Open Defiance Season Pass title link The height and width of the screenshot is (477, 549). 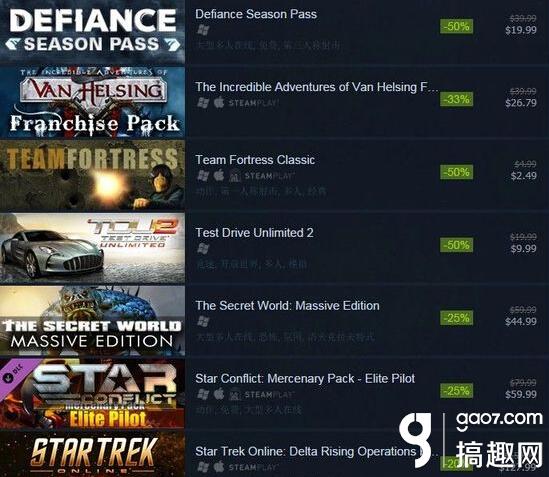point(256,14)
